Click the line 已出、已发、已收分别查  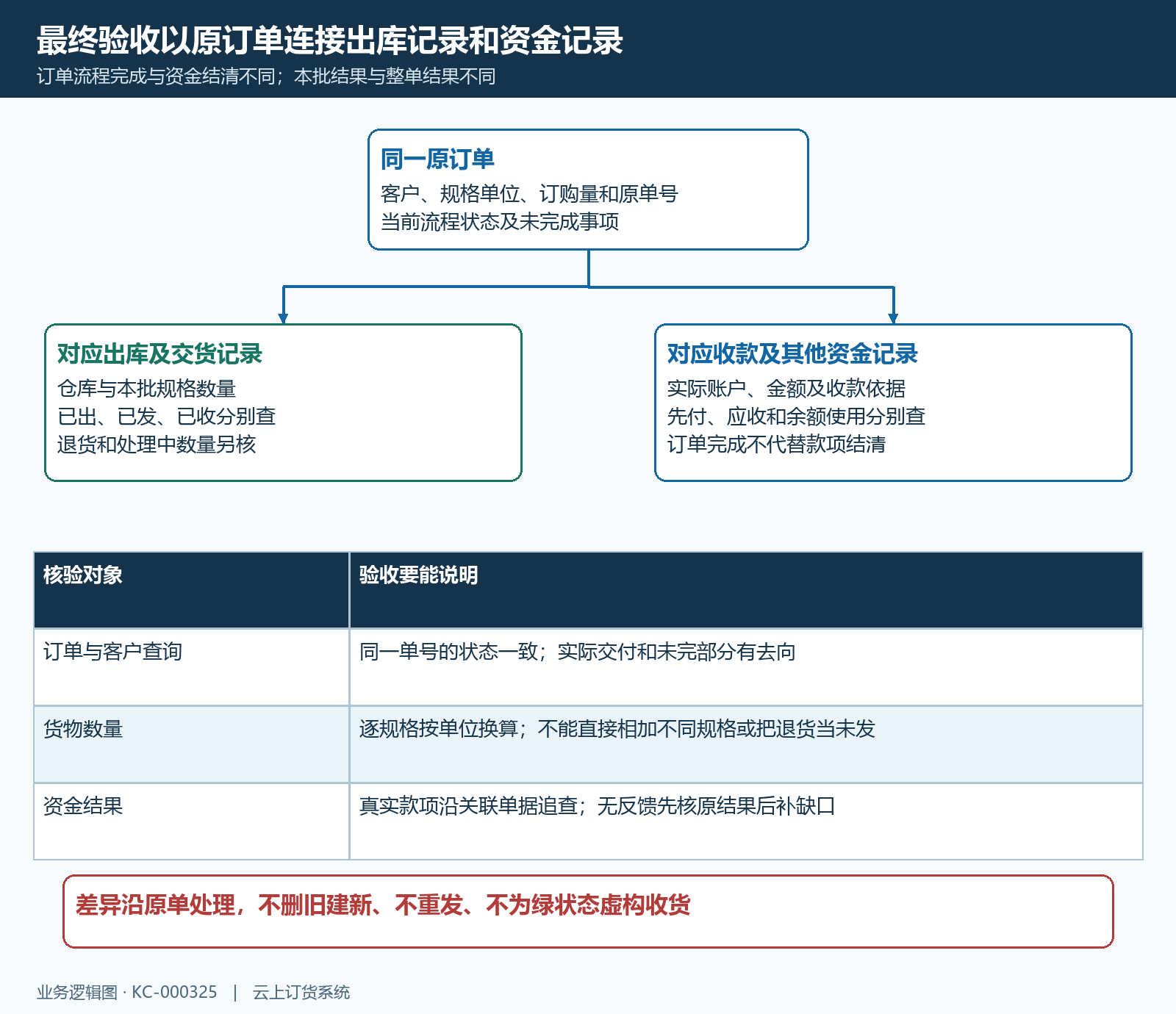(166, 417)
